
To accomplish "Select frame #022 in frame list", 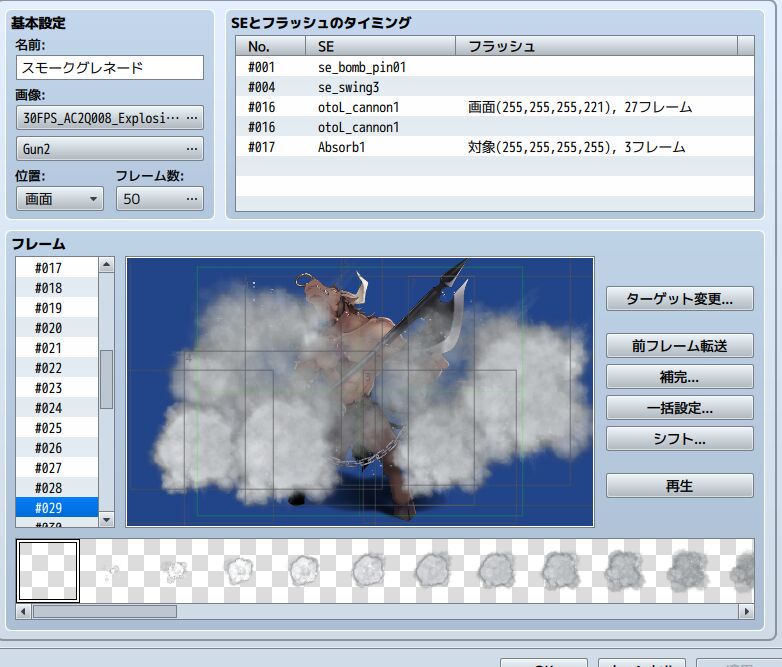I will [57, 368].
